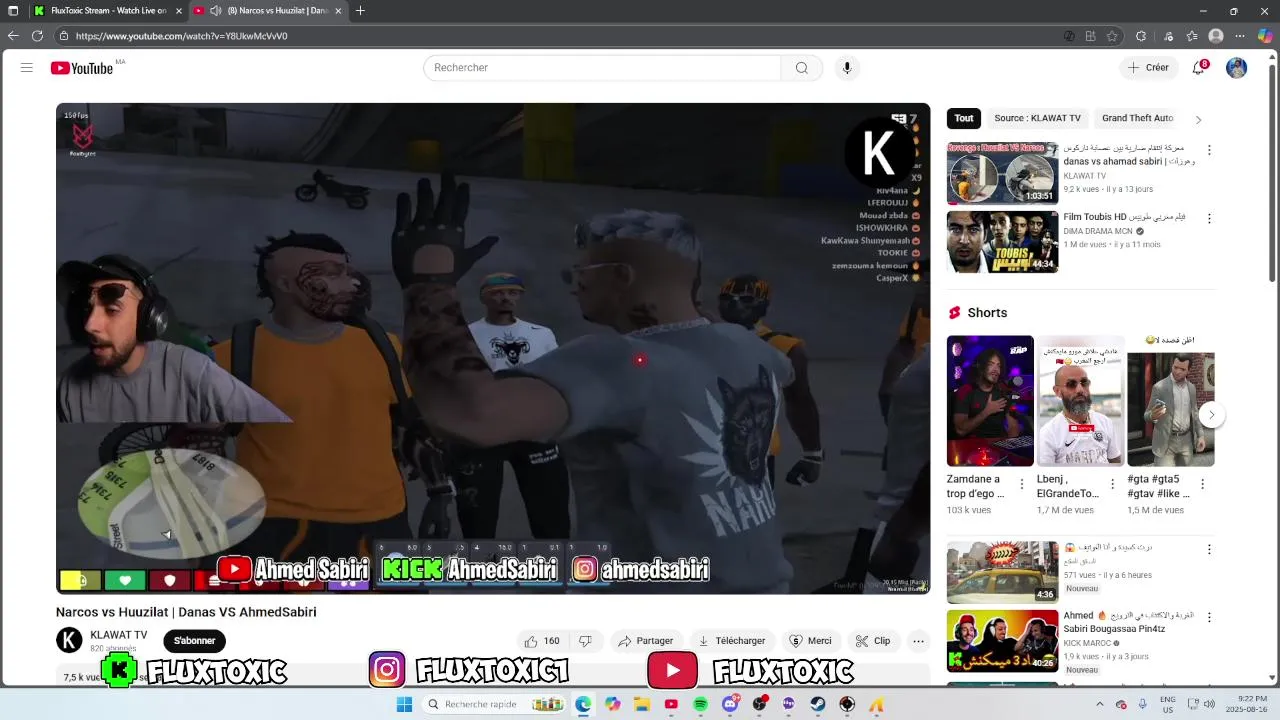Open options for Lbenj short
Image resolution: width=1280 pixels, height=720 pixels.
point(1112,484)
